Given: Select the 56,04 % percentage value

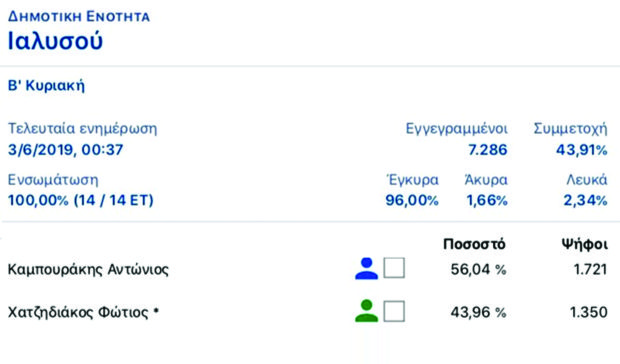Looking at the screenshot, I should [x=478, y=270].
